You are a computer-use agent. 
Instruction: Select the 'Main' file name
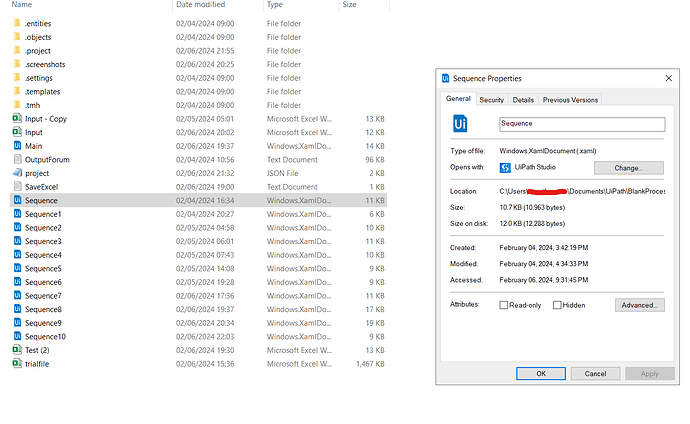coord(33,146)
